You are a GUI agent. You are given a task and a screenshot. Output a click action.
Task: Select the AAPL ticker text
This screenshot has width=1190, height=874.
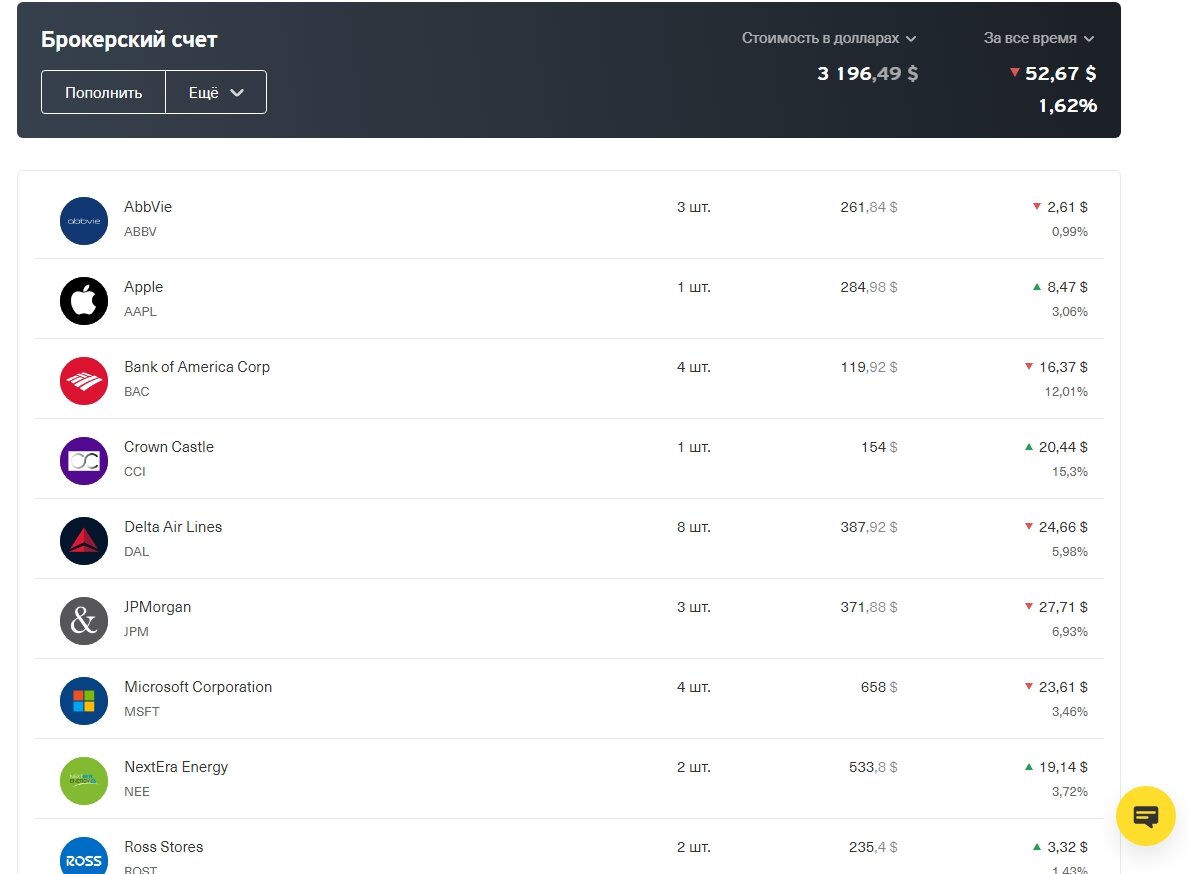point(140,312)
